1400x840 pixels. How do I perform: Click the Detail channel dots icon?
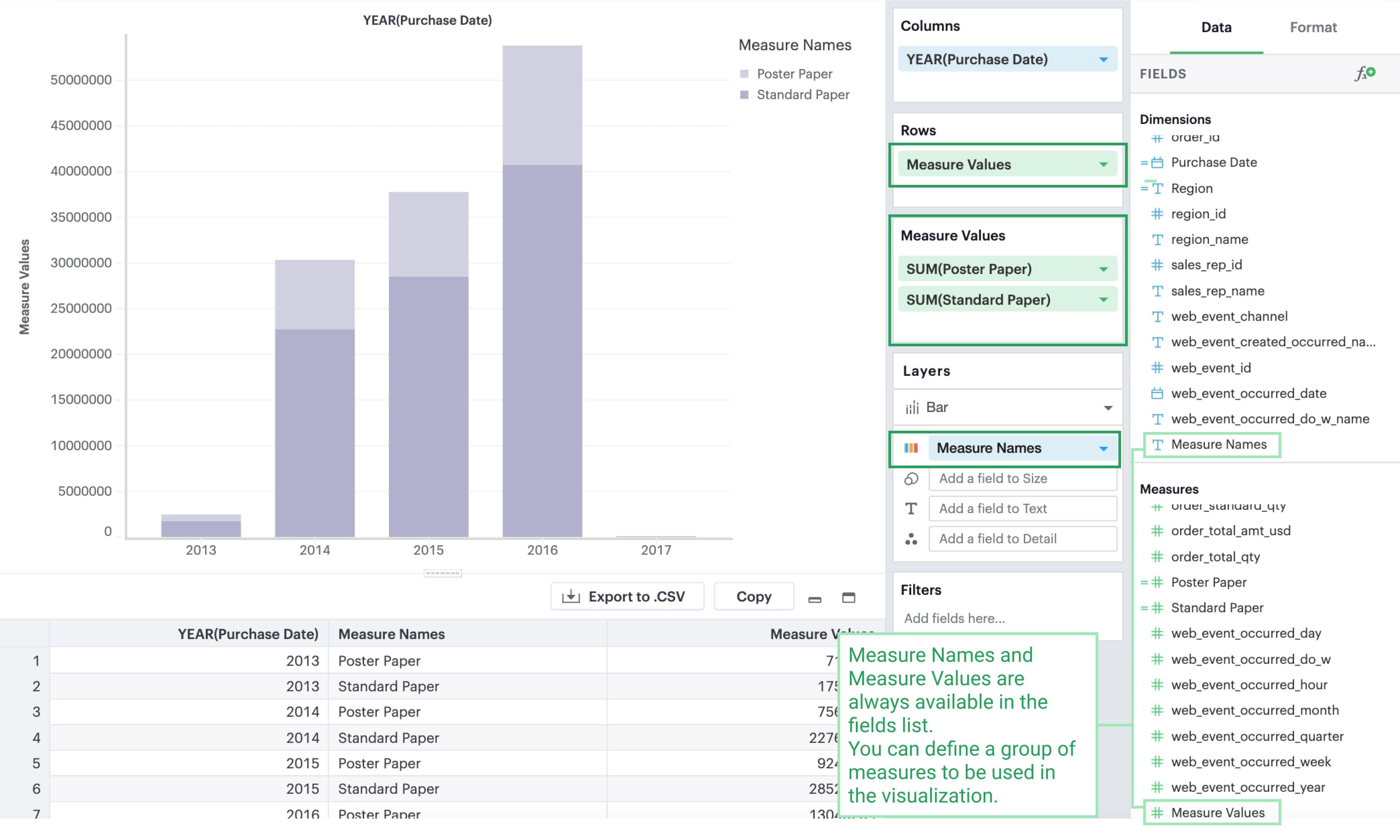tap(911, 539)
